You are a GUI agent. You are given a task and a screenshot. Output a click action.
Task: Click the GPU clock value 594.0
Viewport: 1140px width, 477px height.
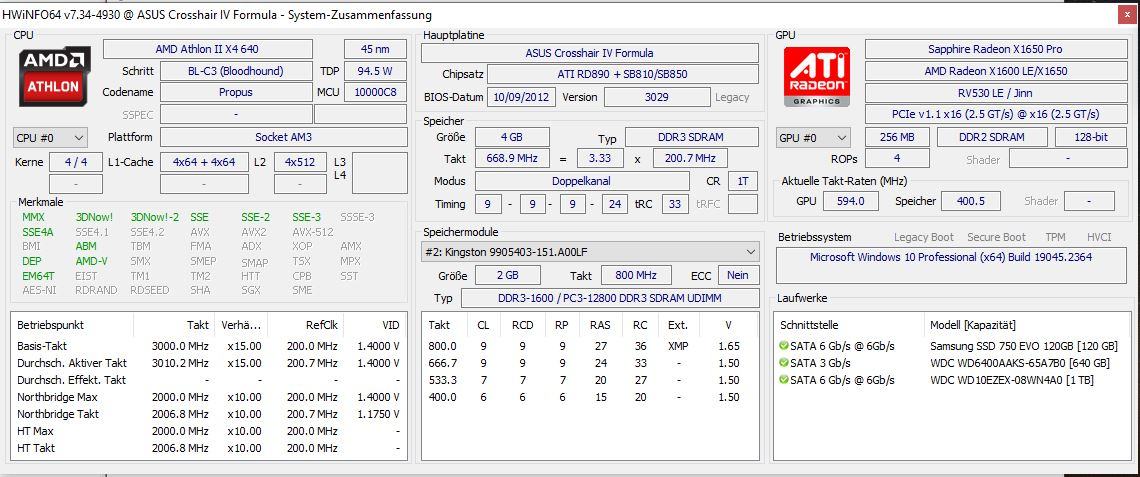(x=851, y=201)
